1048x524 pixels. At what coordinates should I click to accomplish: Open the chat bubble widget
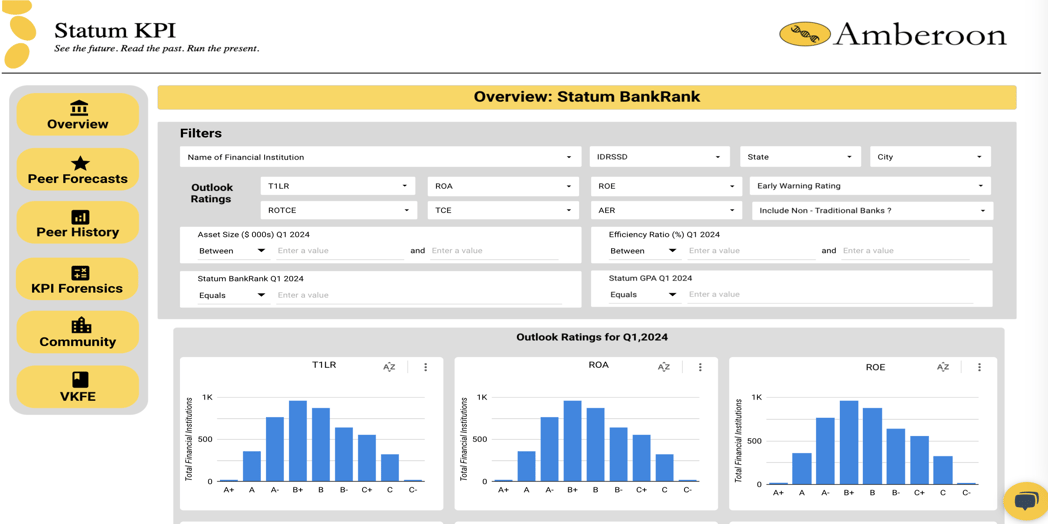(1026, 500)
